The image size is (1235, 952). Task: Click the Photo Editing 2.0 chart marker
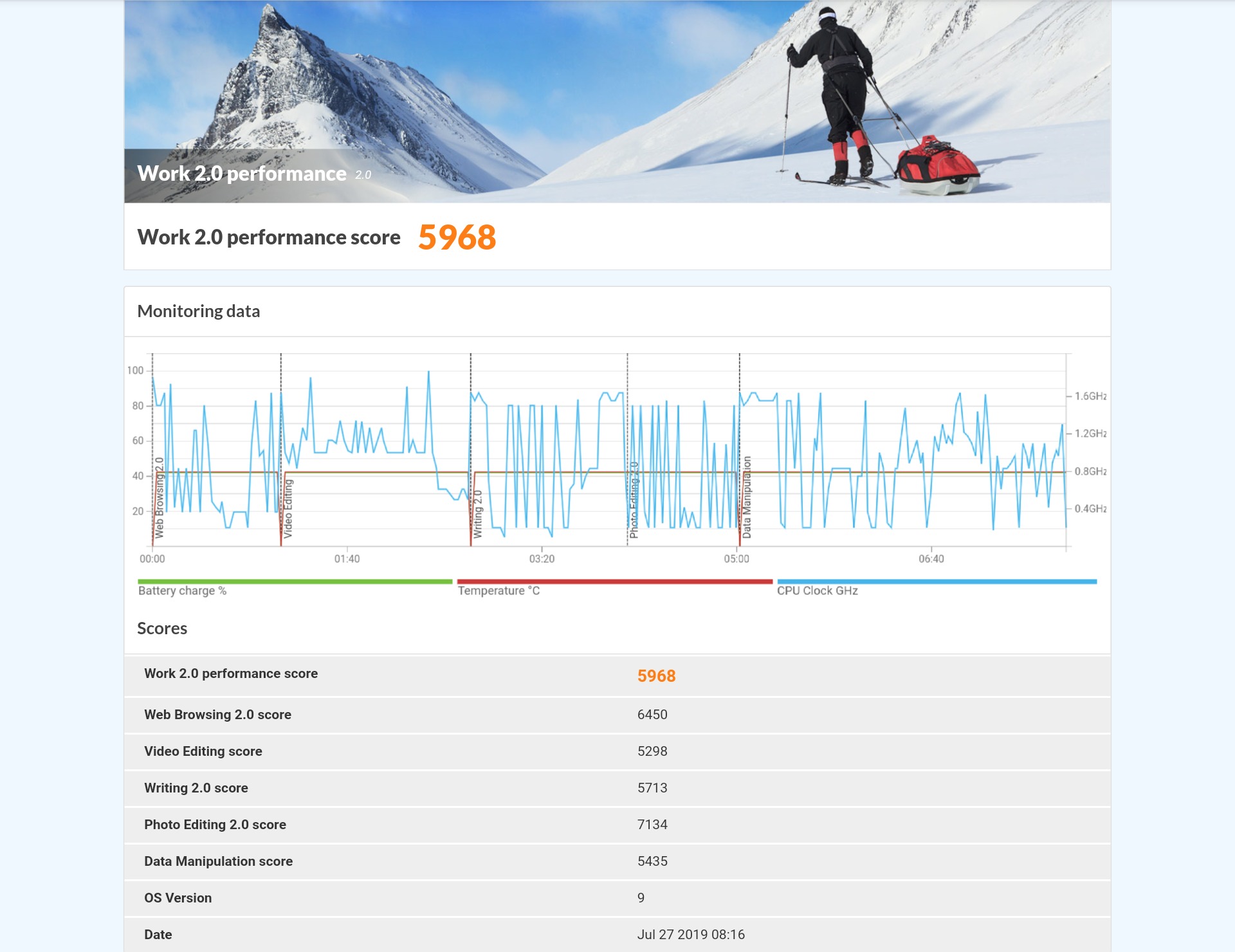pyautogui.click(x=634, y=500)
